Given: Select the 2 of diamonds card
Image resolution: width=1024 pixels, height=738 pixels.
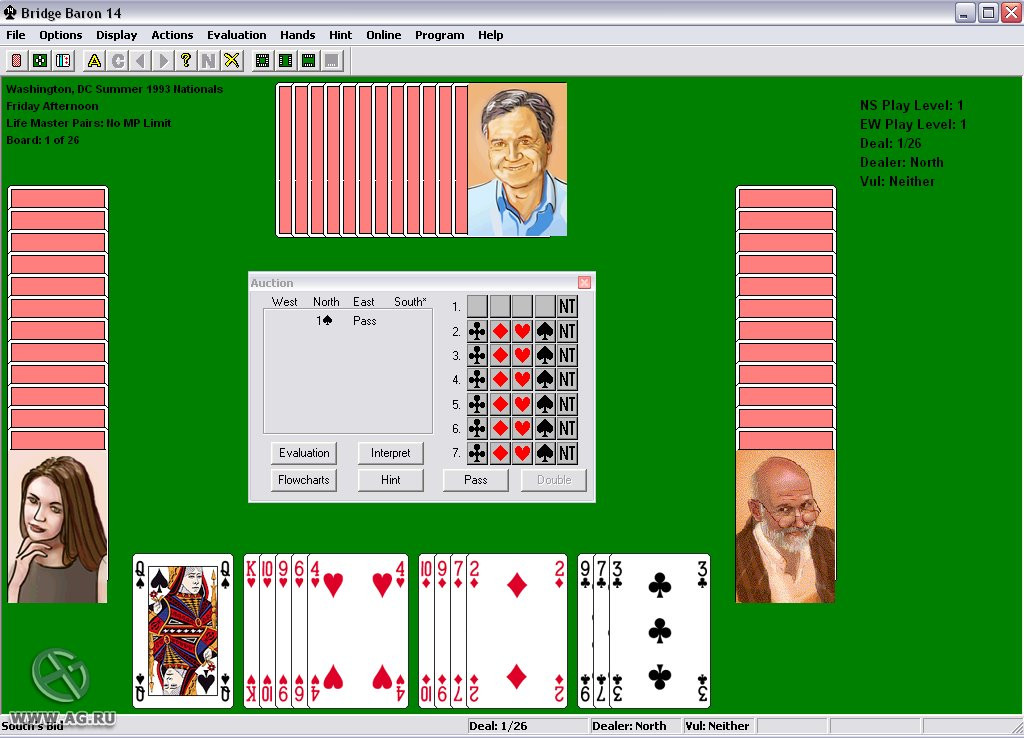Looking at the screenshot, I should coord(517,631).
